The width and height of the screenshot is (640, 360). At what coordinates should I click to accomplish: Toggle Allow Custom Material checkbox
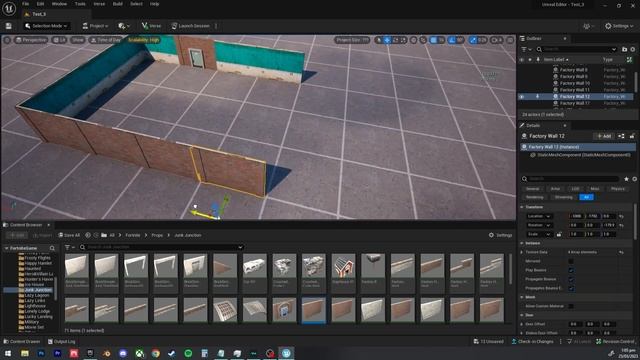(571, 306)
